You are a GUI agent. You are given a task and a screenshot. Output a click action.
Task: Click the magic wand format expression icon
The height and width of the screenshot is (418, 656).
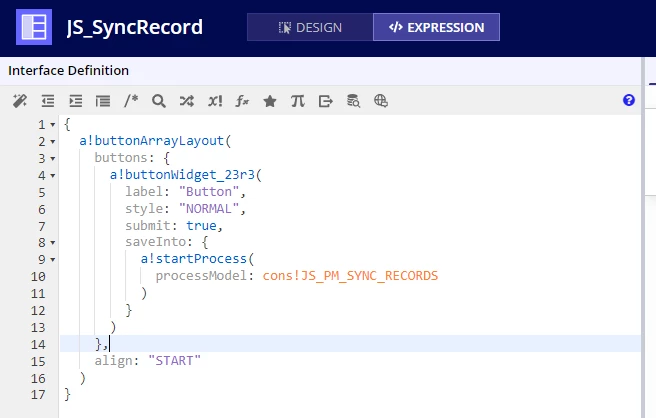(x=20, y=101)
